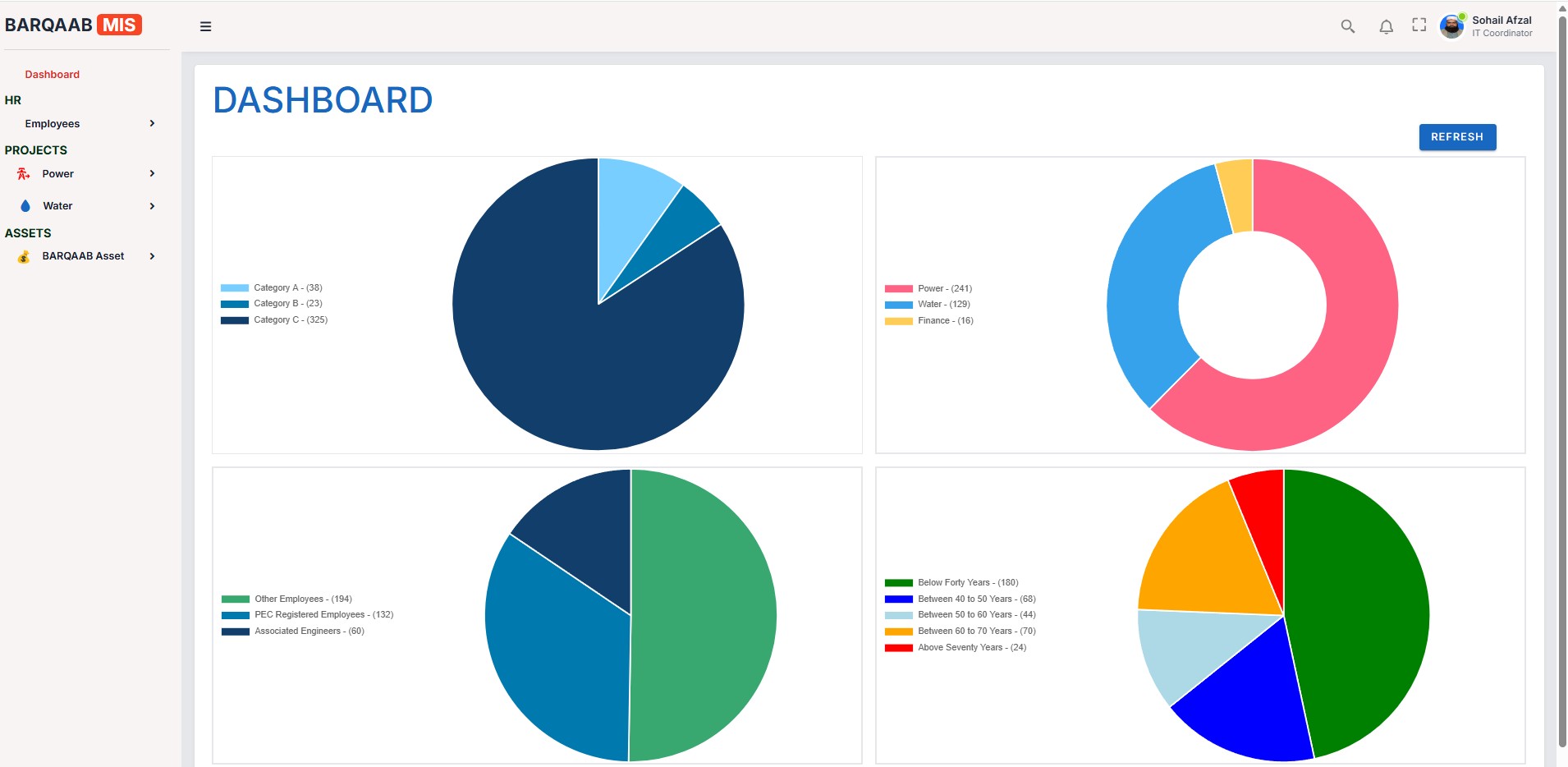
Task: Click the BARQAAB Asset money bag icon
Action: 24,256
